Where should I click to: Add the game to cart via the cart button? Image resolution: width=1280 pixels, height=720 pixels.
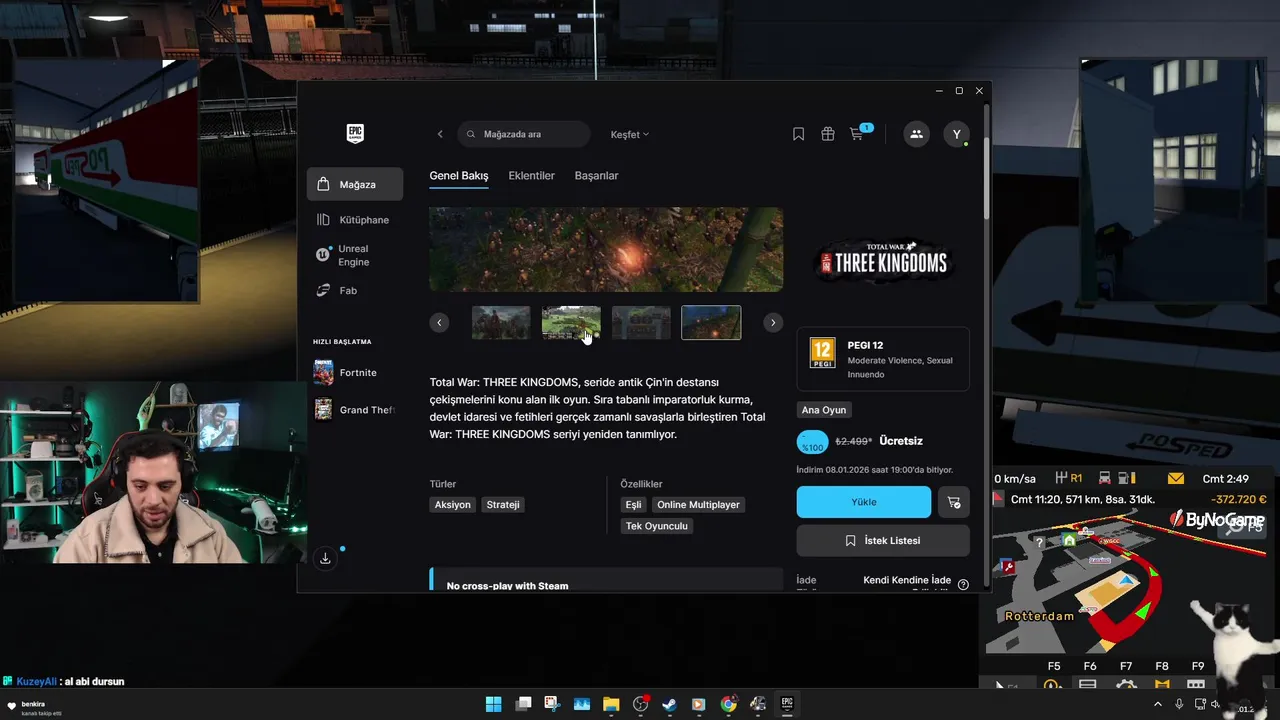pyautogui.click(x=953, y=502)
